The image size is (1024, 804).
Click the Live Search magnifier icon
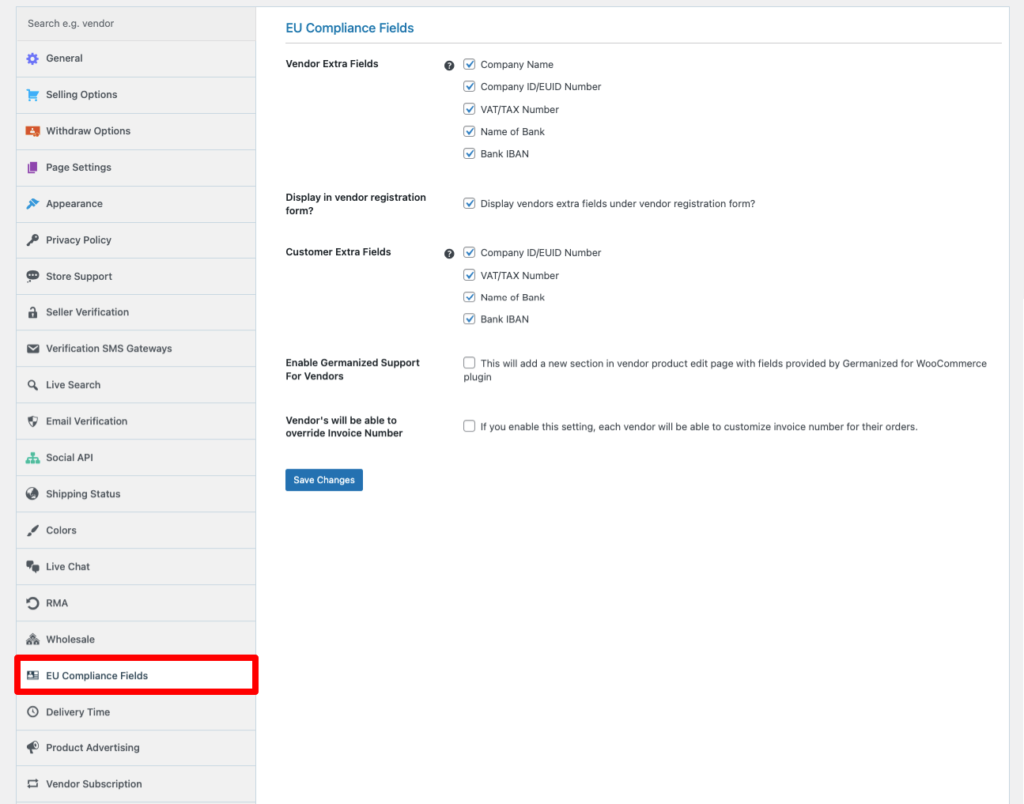pyautogui.click(x=32, y=385)
